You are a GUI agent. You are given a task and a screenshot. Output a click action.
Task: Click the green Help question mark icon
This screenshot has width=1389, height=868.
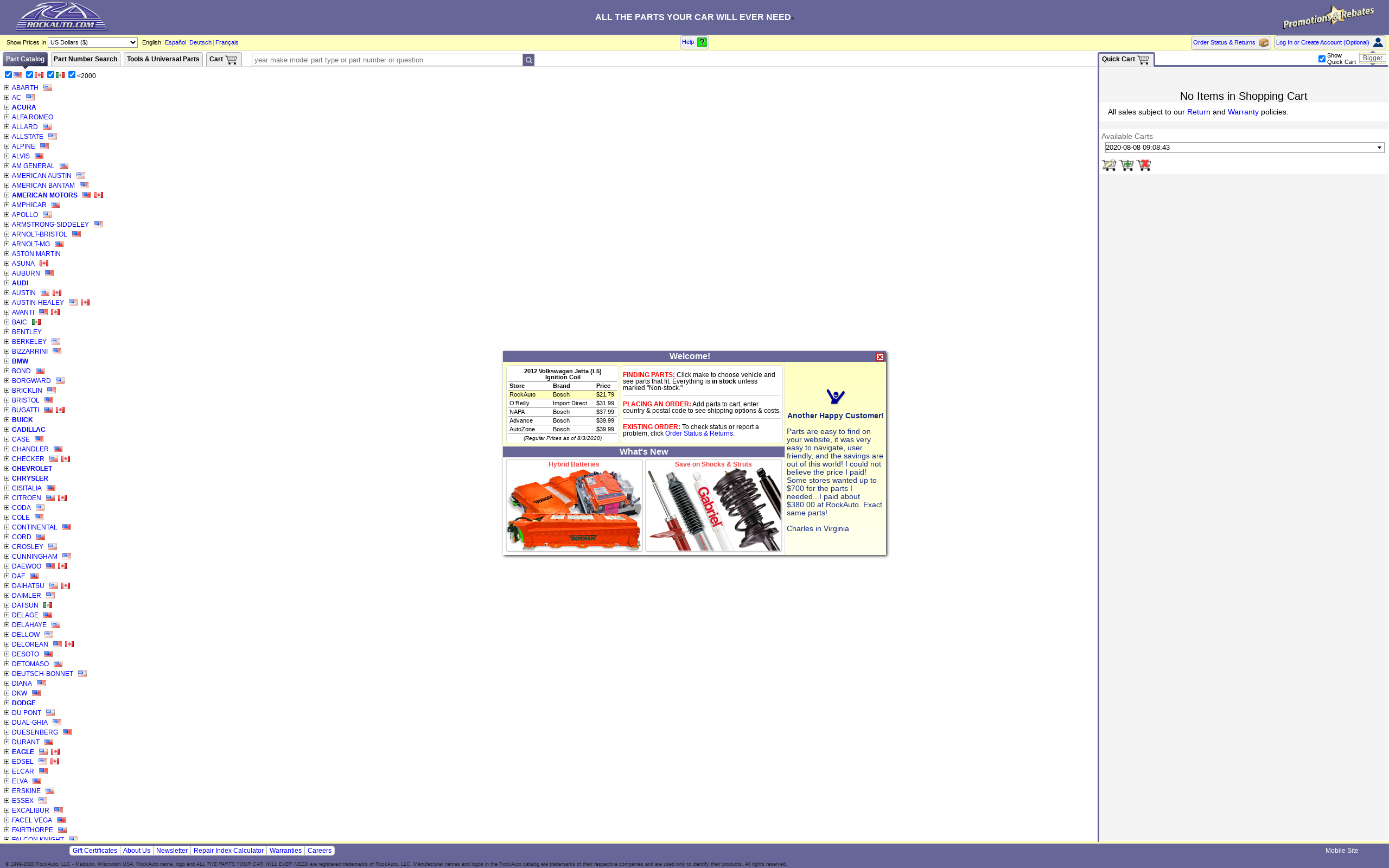pyautogui.click(x=702, y=42)
